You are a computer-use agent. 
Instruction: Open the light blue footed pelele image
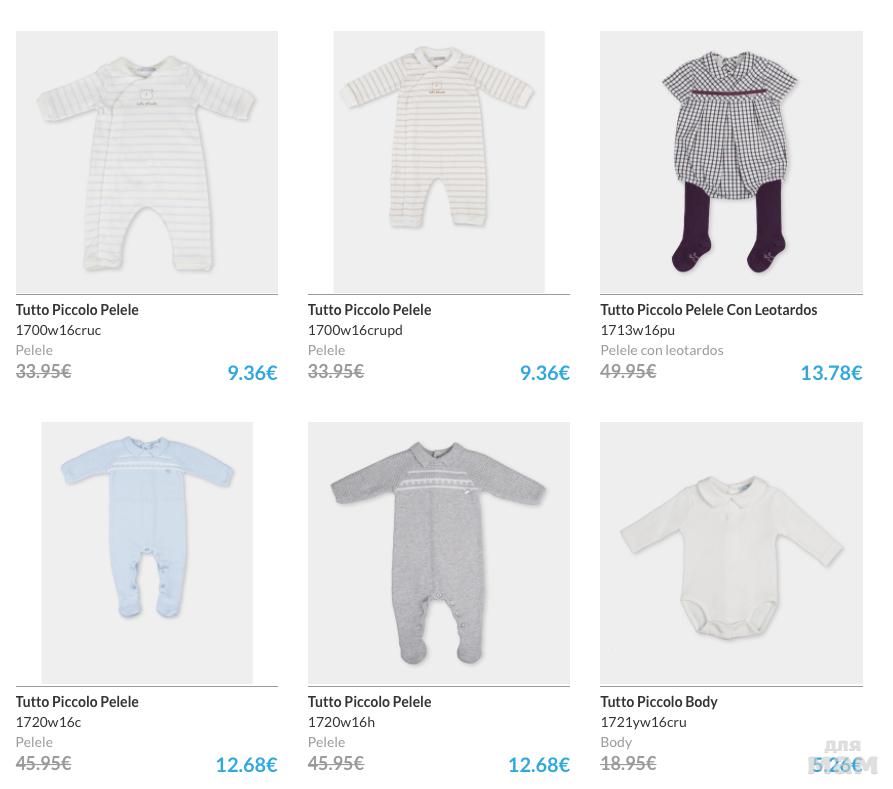point(146,552)
